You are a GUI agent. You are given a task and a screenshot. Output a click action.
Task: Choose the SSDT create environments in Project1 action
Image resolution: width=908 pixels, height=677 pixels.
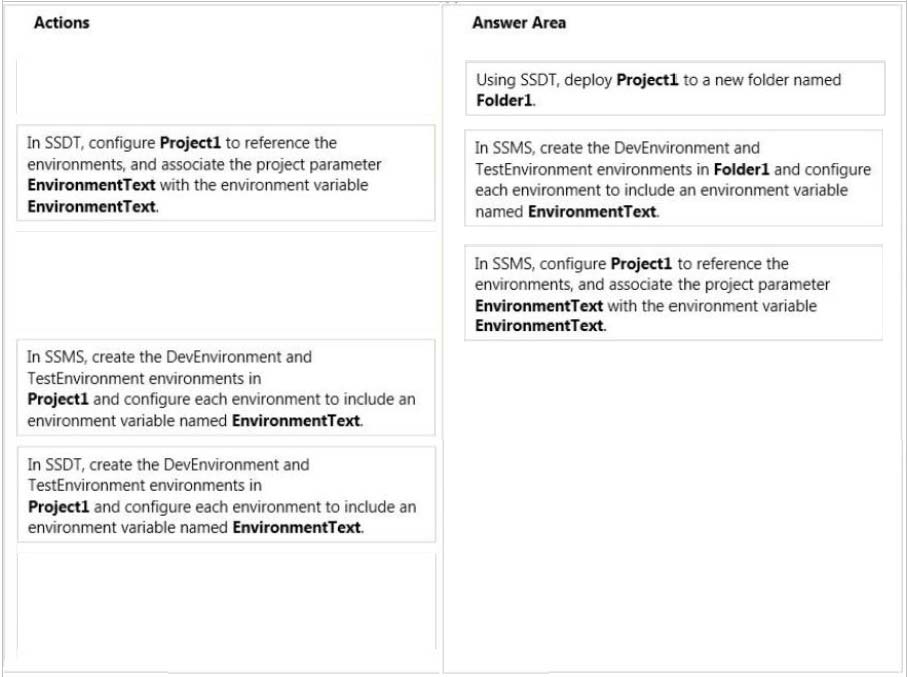pos(226,495)
